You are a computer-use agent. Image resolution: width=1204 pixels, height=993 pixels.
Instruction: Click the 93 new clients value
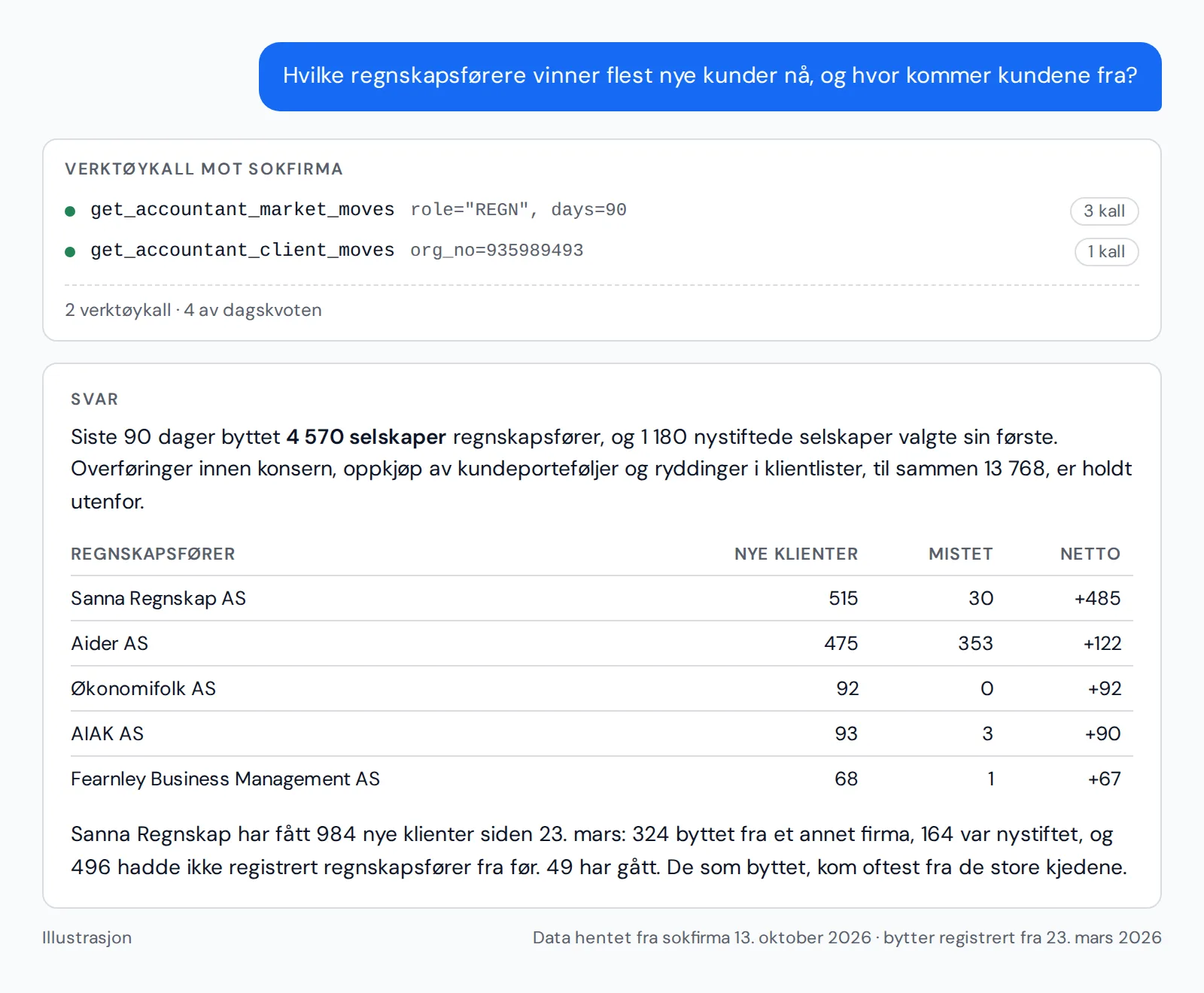point(847,734)
